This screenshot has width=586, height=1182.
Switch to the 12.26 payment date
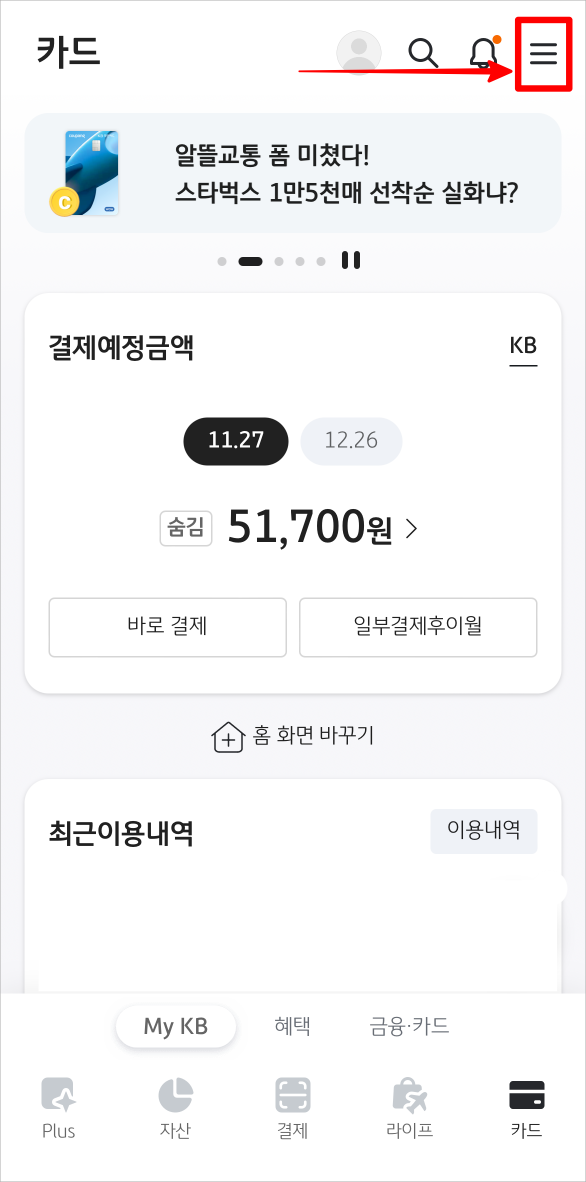(x=351, y=440)
